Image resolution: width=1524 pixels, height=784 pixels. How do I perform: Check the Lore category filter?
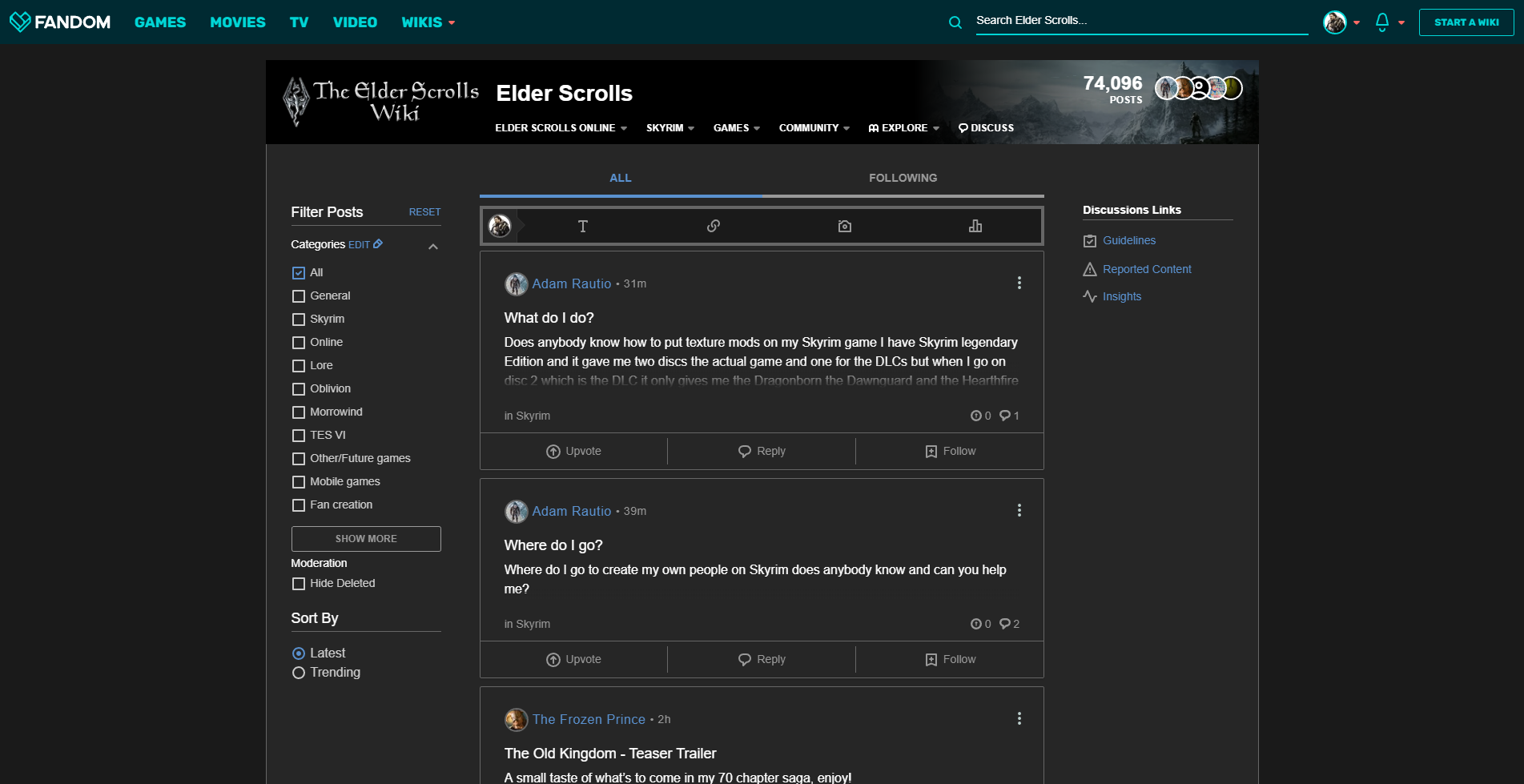pyautogui.click(x=299, y=366)
